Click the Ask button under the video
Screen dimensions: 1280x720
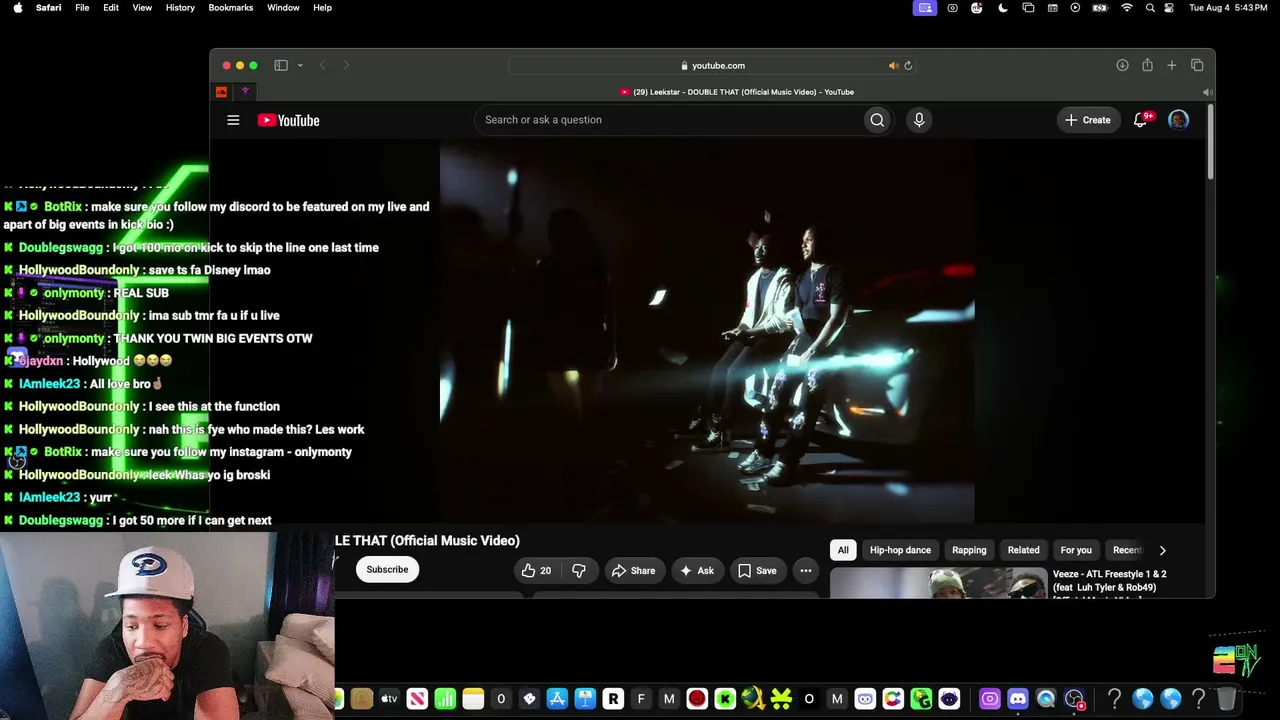point(696,570)
